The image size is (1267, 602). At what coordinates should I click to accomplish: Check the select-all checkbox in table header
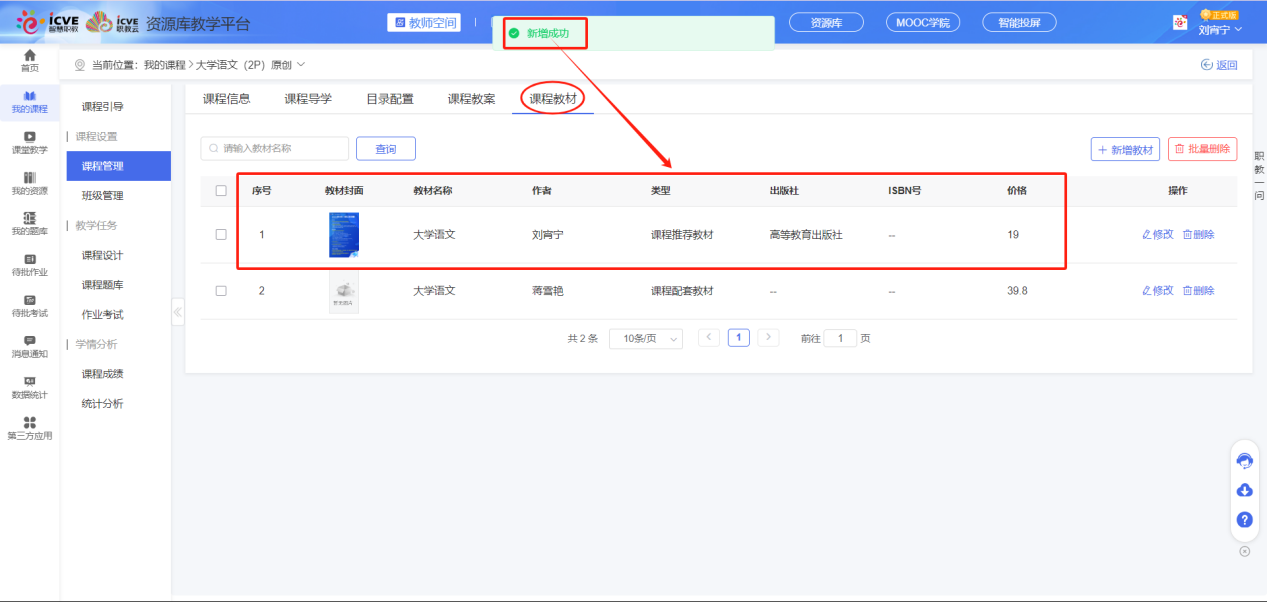pyautogui.click(x=221, y=190)
